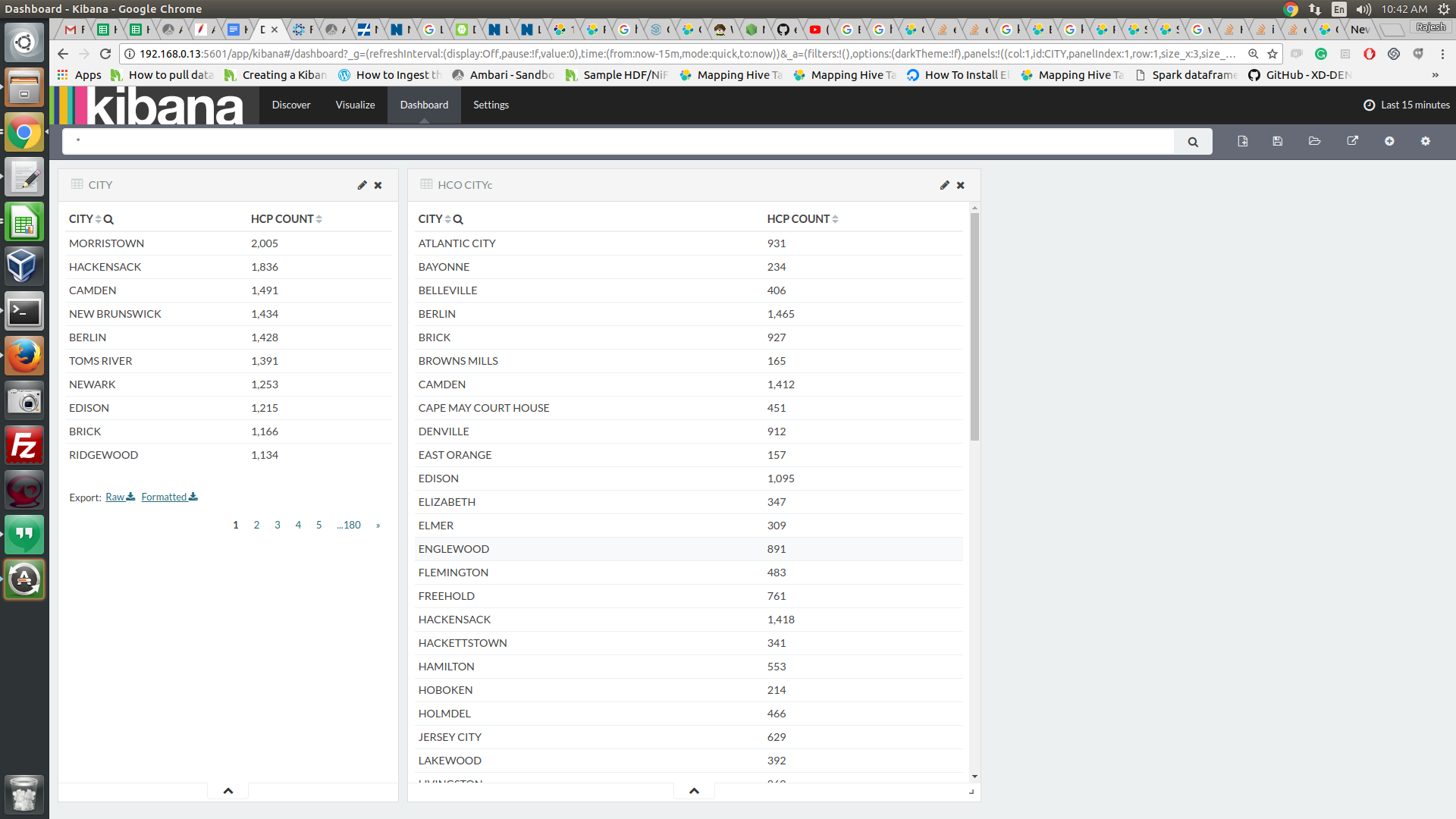Toggle CITY column sort in HCO CITYc
The width and height of the screenshot is (1456, 819).
[x=447, y=219]
